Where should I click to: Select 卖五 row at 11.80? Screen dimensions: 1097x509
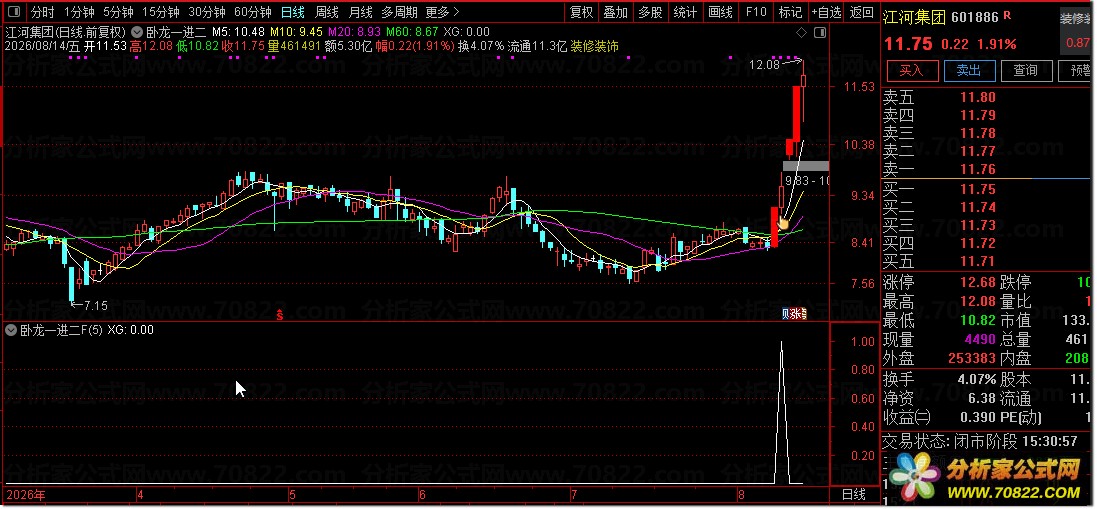(986, 97)
